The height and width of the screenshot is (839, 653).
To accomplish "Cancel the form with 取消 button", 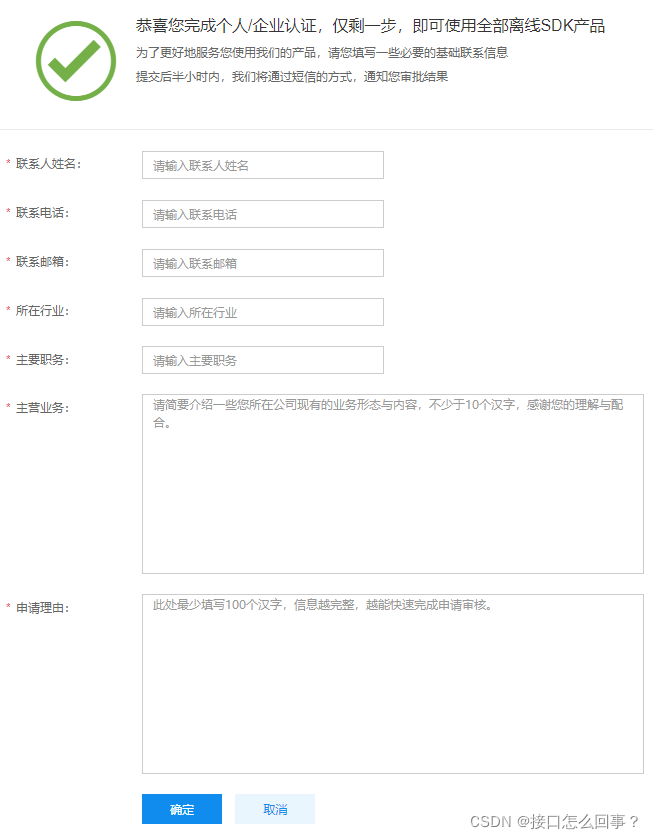I will [x=275, y=809].
